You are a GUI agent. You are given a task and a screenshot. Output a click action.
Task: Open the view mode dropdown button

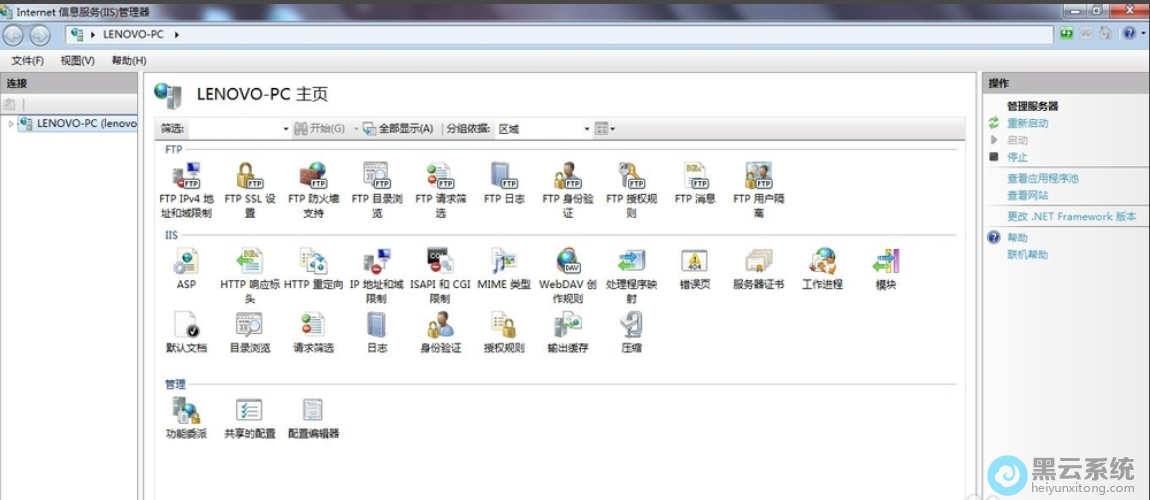605,129
